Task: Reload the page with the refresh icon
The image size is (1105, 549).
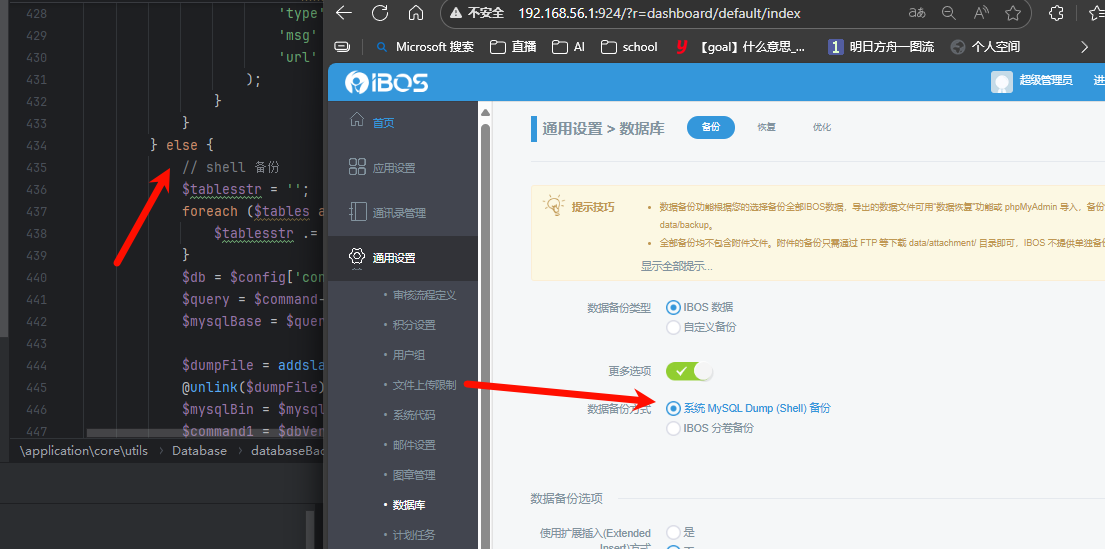Action: tap(380, 13)
